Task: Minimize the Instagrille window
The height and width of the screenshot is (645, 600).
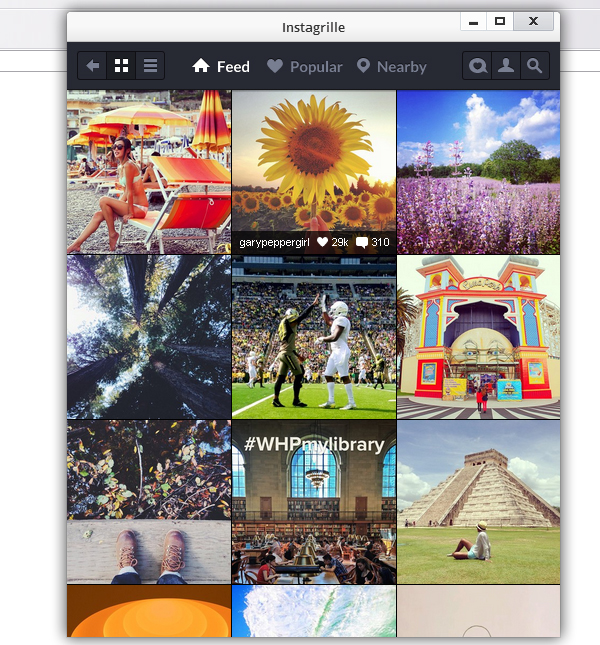Action: click(x=473, y=21)
